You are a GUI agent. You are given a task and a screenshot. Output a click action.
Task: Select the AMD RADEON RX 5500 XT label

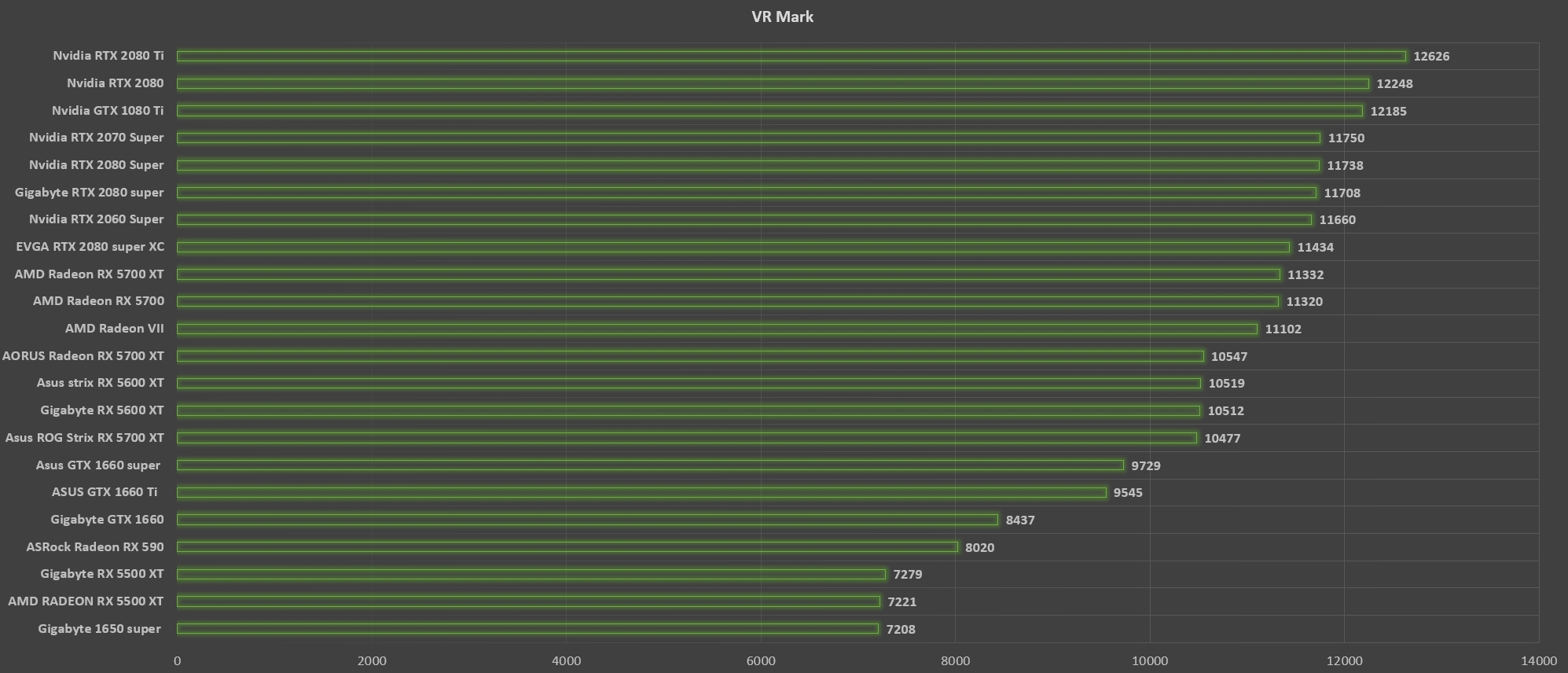click(86, 601)
